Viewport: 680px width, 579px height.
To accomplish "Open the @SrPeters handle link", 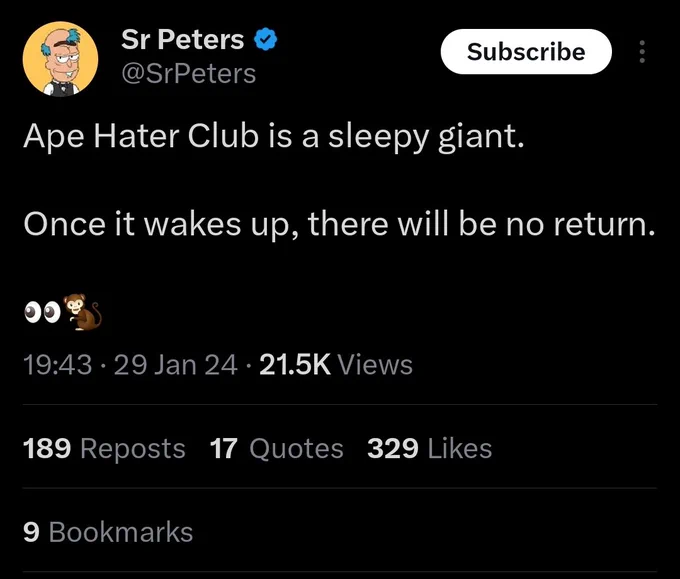I will tap(189, 74).
